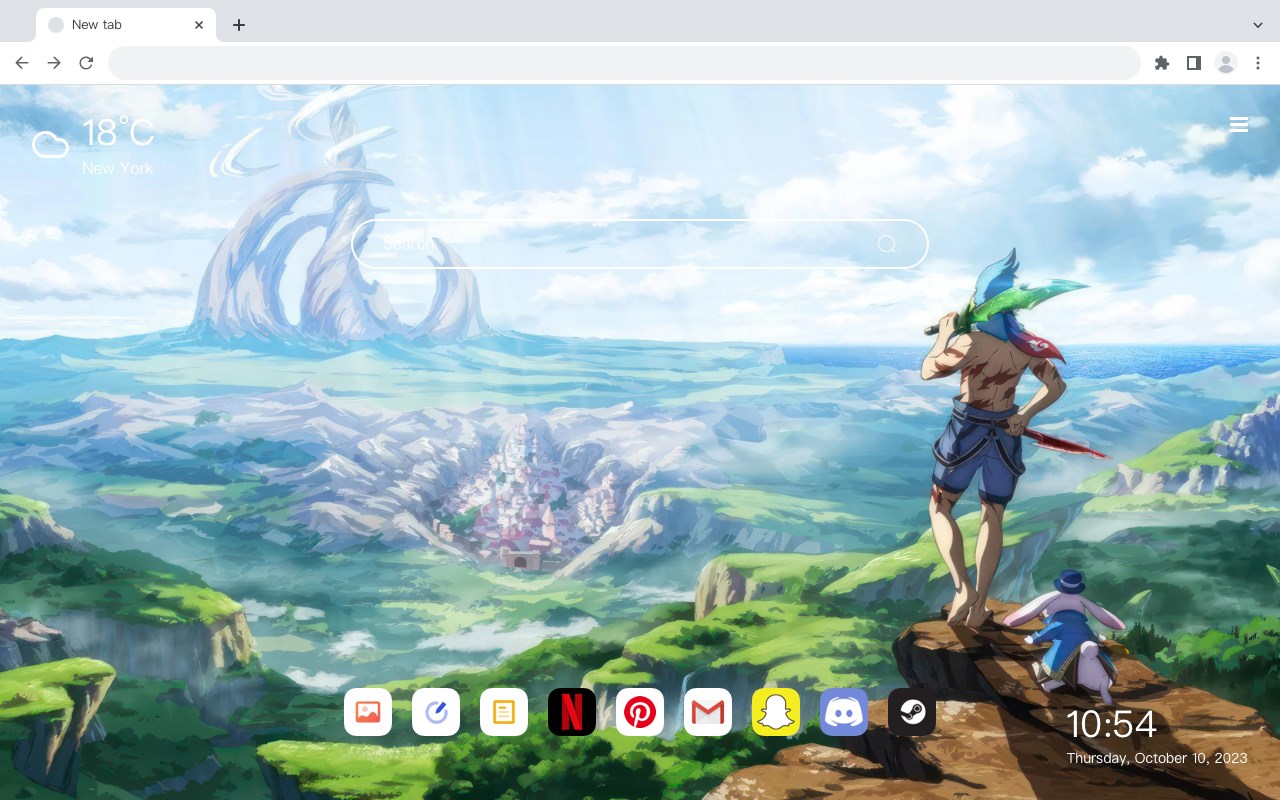
Task: Open the hamburger menu on the page
Action: [x=1239, y=124]
